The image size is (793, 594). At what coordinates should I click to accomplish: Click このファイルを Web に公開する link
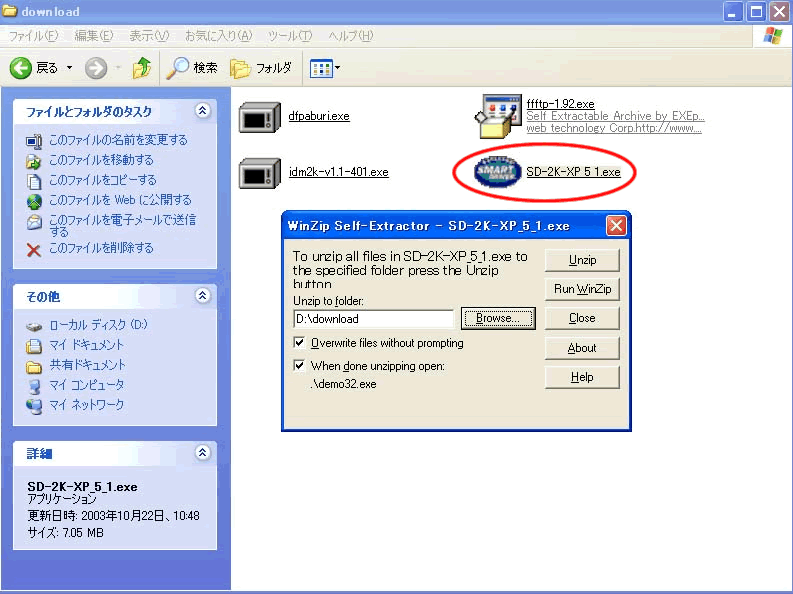120,200
